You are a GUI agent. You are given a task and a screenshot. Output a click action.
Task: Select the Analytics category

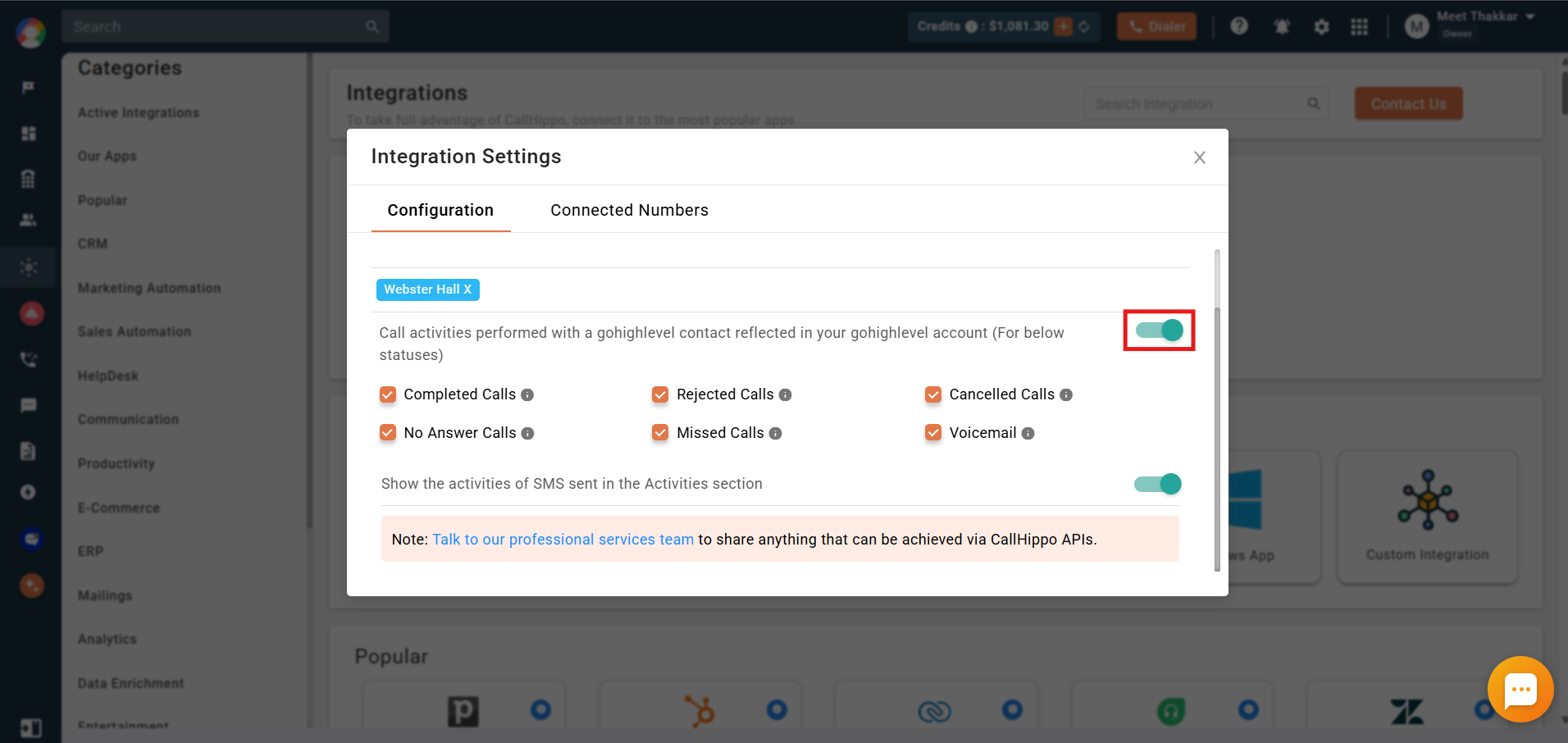[107, 639]
